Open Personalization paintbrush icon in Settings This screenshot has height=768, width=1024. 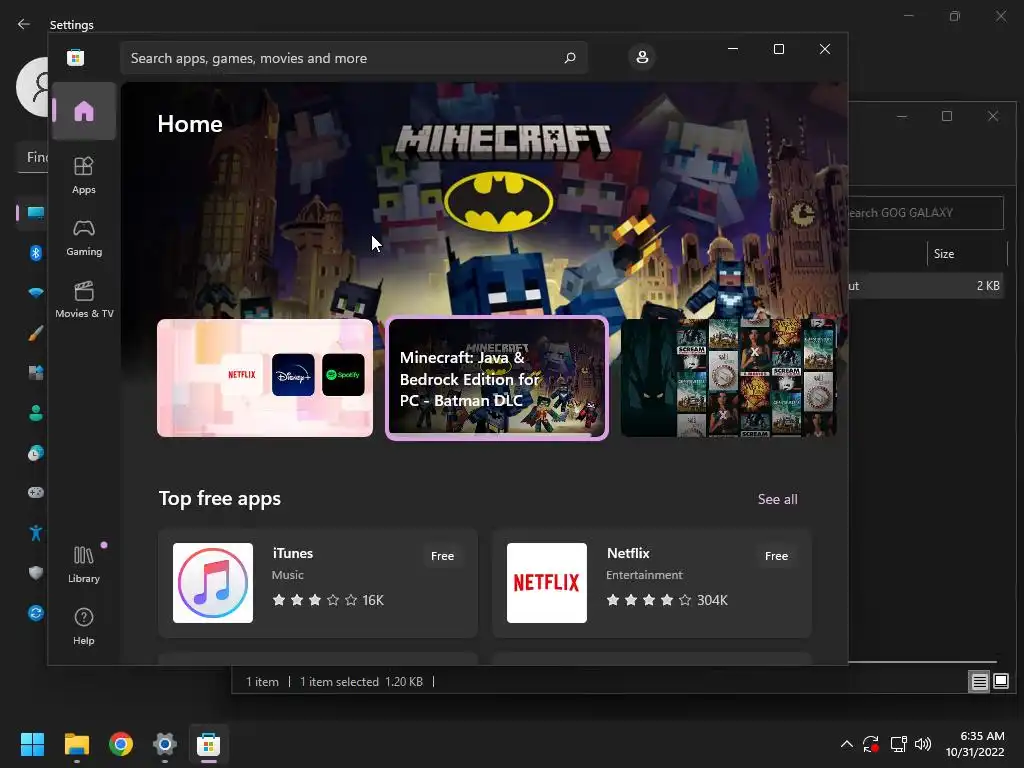coord(36,332)
